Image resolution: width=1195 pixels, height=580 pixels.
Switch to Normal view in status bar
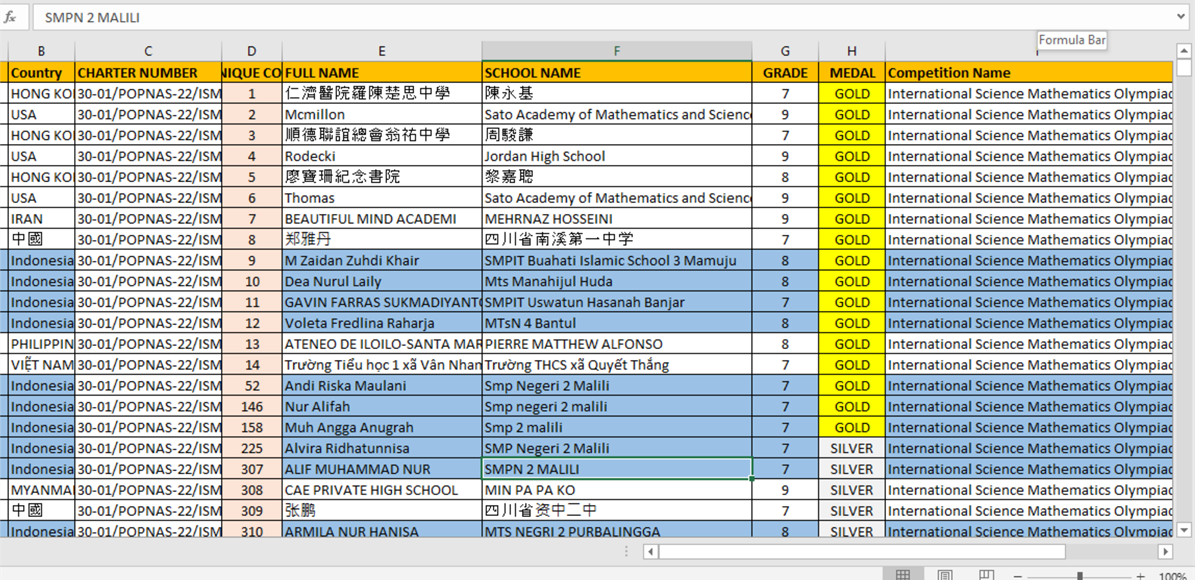[x=903, y=575]
